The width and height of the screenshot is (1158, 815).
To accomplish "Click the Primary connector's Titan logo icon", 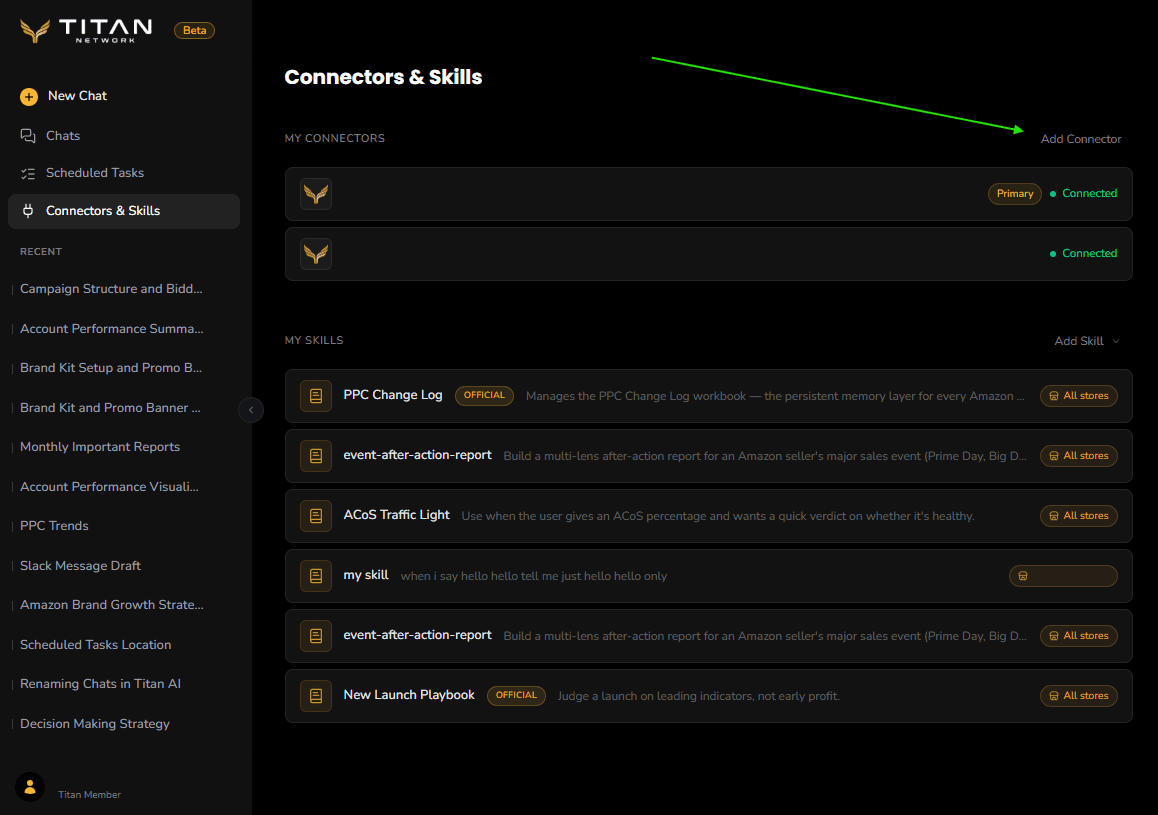I will tap(316, 194).
